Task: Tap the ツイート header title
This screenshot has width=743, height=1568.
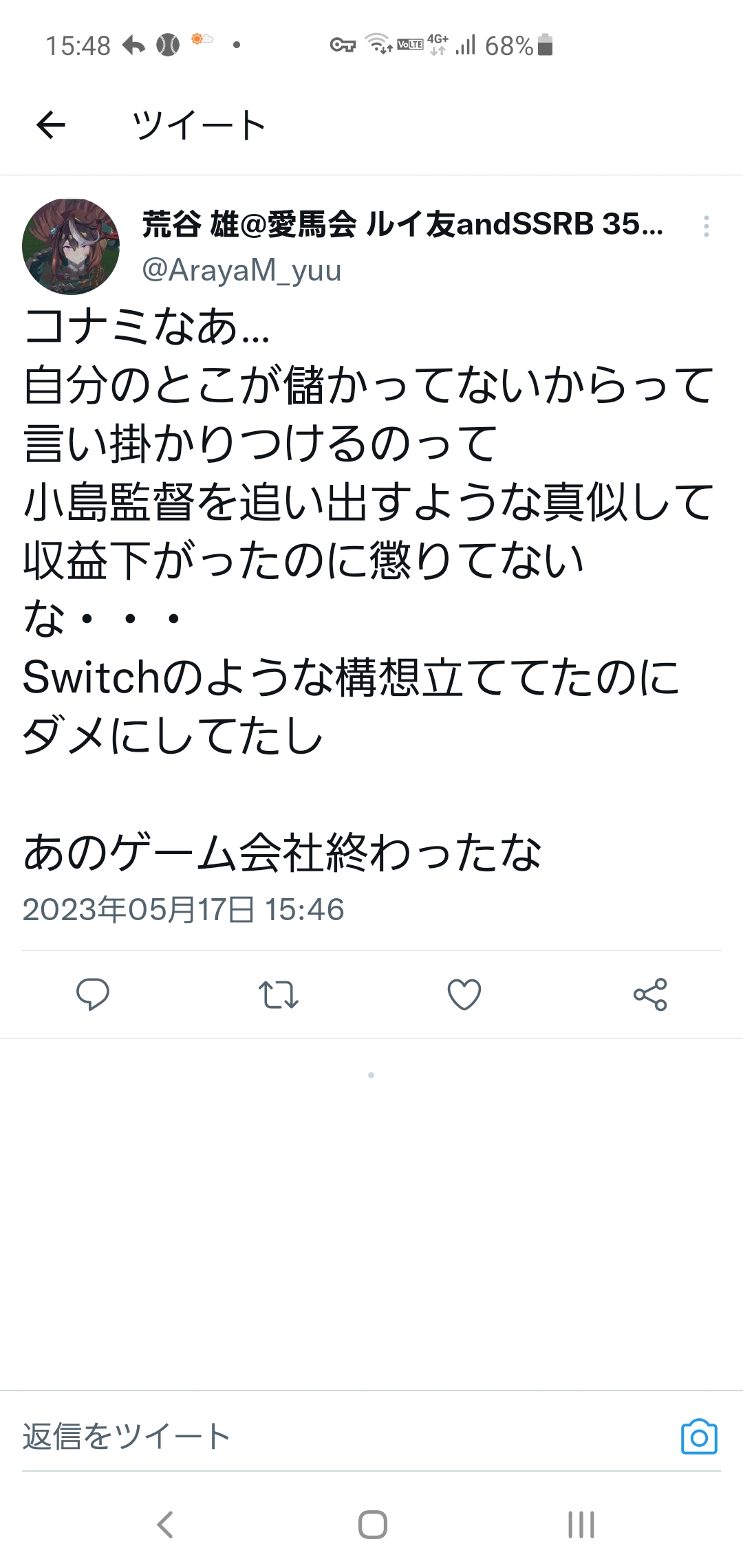Action: click(199, 125)
